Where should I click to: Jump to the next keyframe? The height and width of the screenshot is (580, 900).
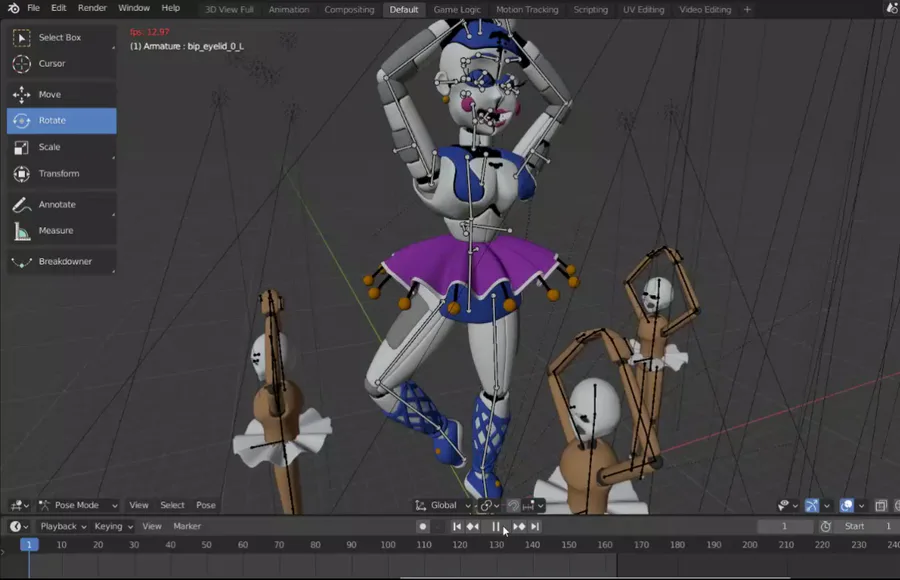519,527
